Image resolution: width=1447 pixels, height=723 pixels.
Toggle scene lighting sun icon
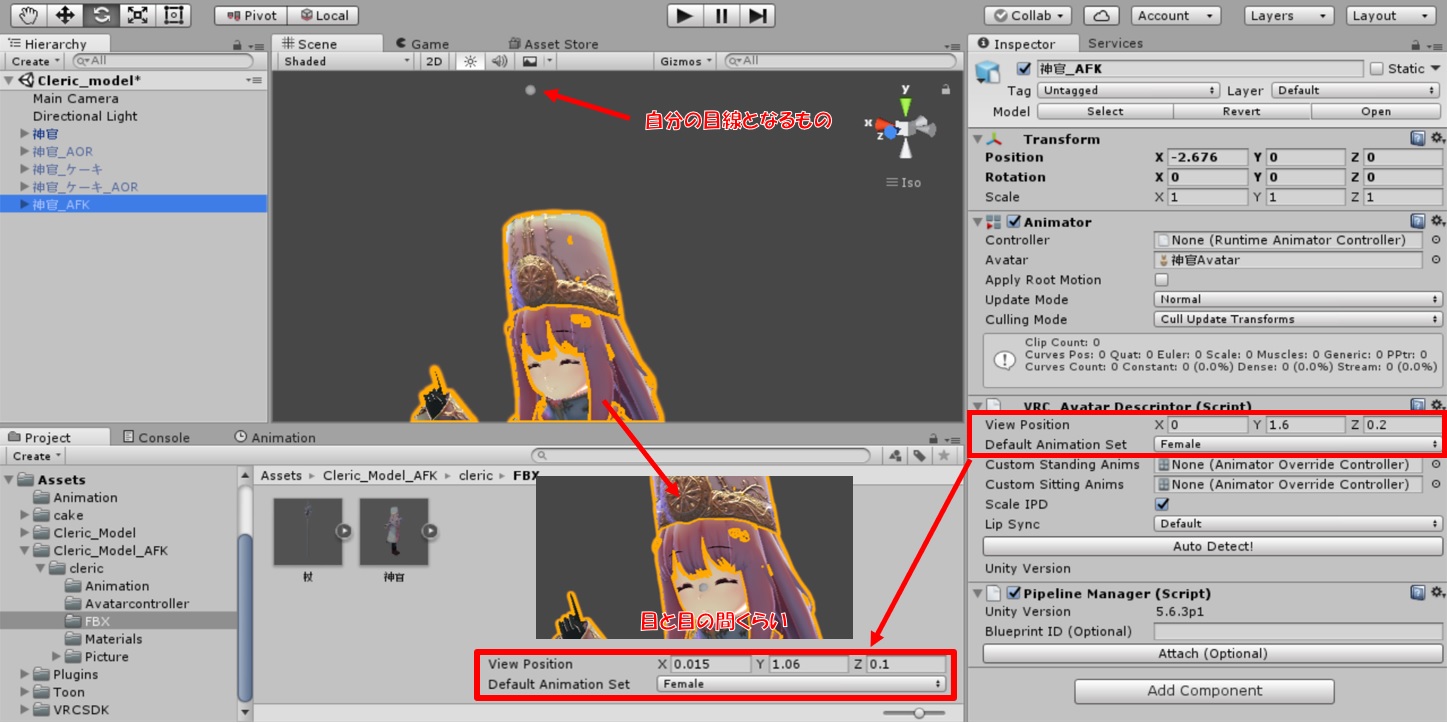click(x=470, y=61)
